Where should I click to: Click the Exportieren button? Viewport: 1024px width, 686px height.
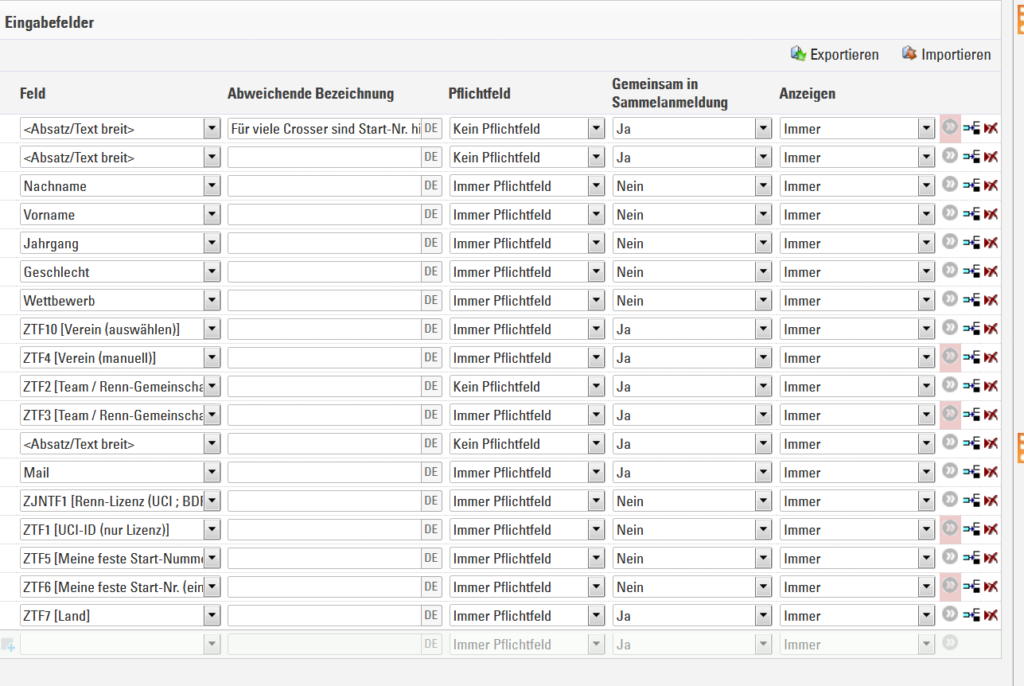835,55
